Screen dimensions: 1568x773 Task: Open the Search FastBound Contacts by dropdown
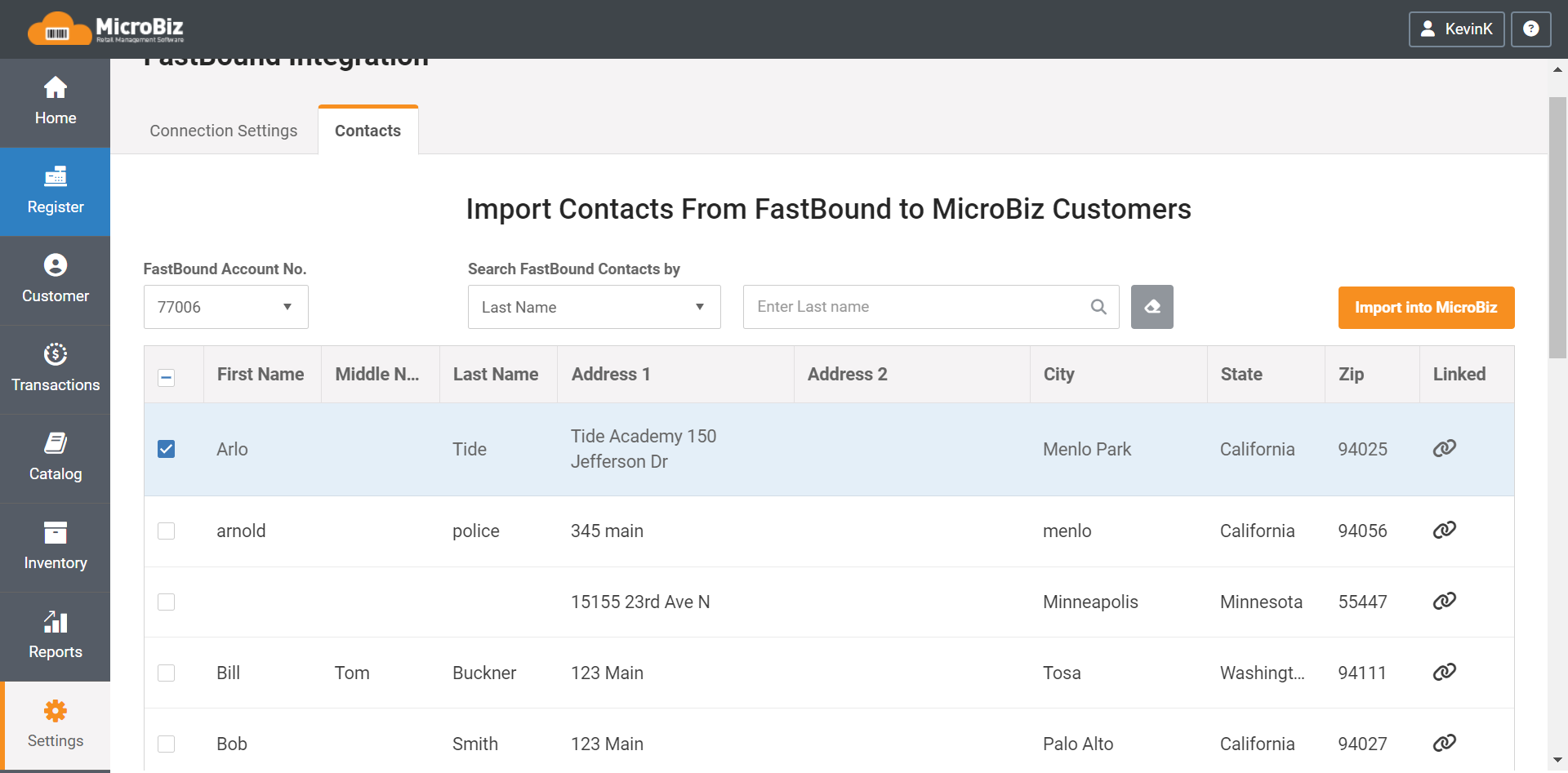point(594,307)
